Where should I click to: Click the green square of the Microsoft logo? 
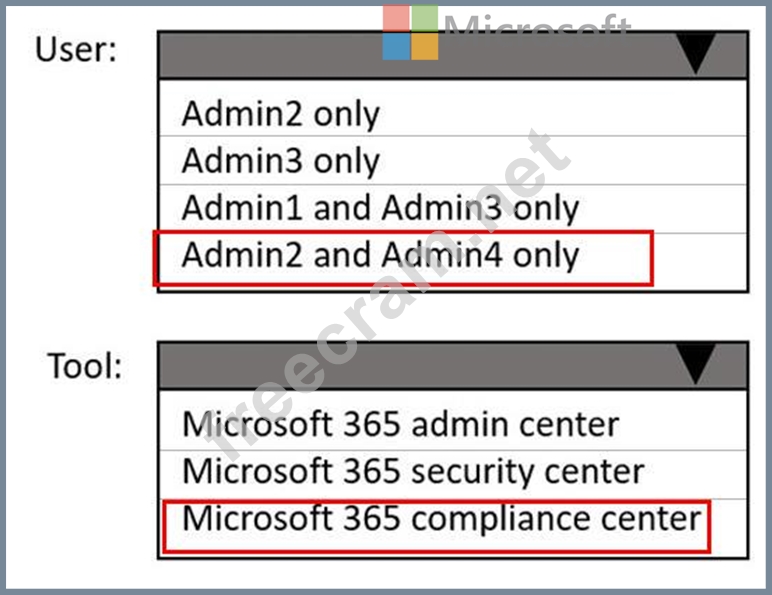[x=425, y=18]
